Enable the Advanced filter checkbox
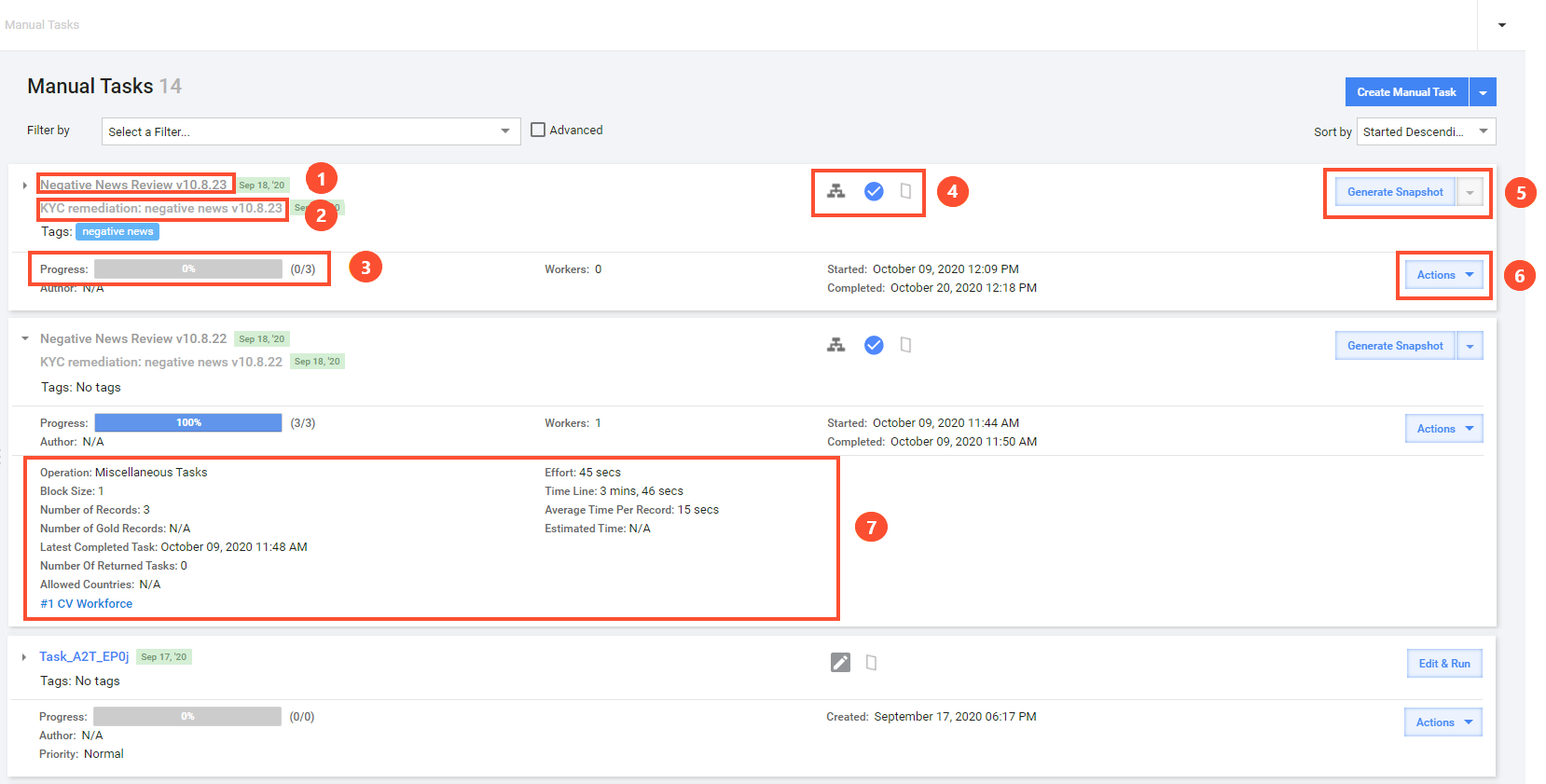This screenshot has height=784, width=1546. 538,130
